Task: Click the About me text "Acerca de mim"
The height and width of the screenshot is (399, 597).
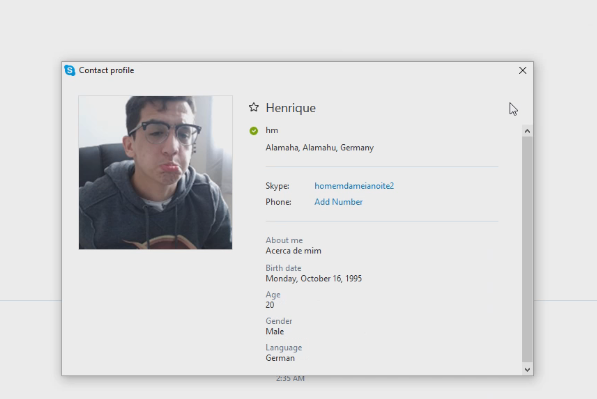Action: (x=293, y=251)
